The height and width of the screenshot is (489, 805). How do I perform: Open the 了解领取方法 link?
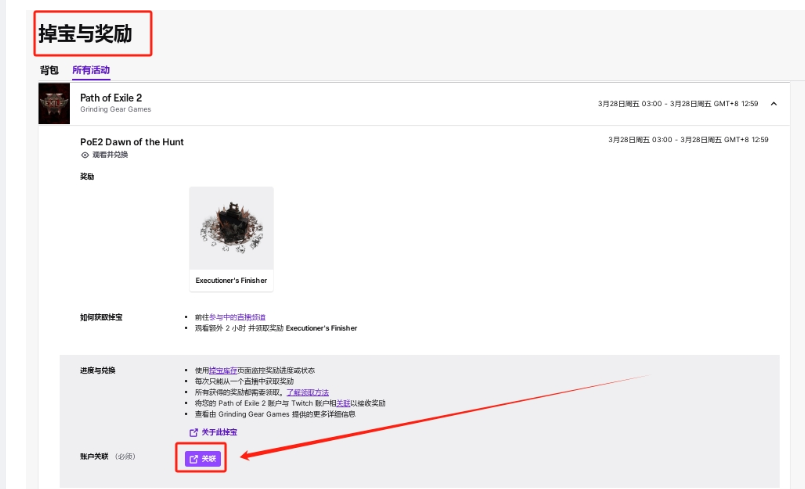pyautogui.click(x=308, y=392)
